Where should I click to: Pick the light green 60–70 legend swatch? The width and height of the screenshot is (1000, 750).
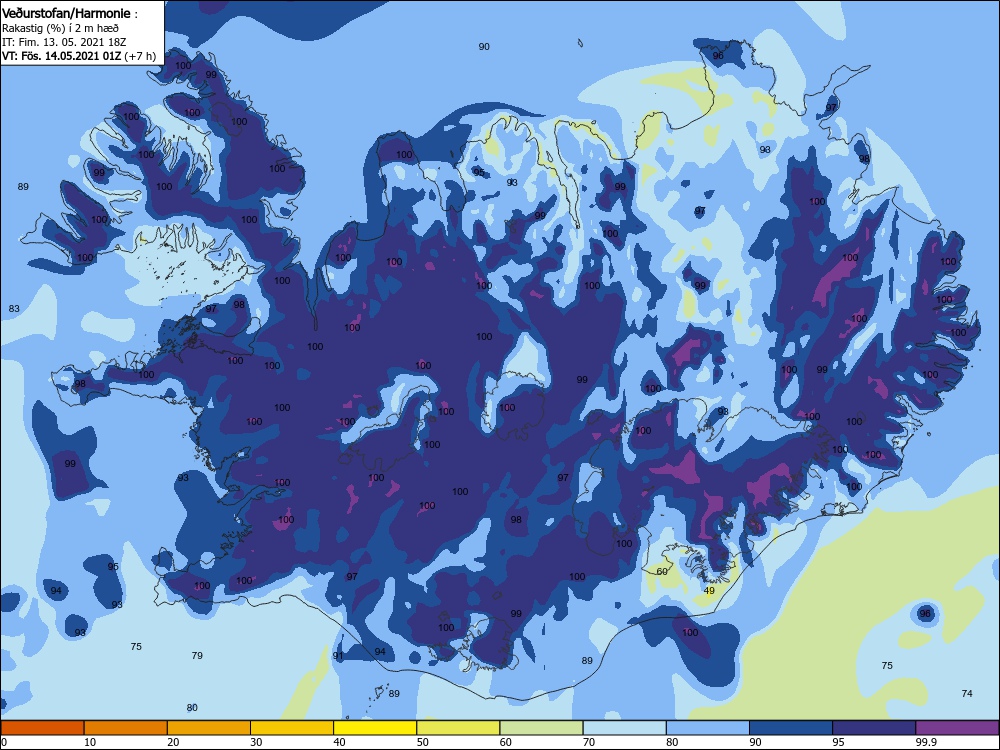coord(541,728)
